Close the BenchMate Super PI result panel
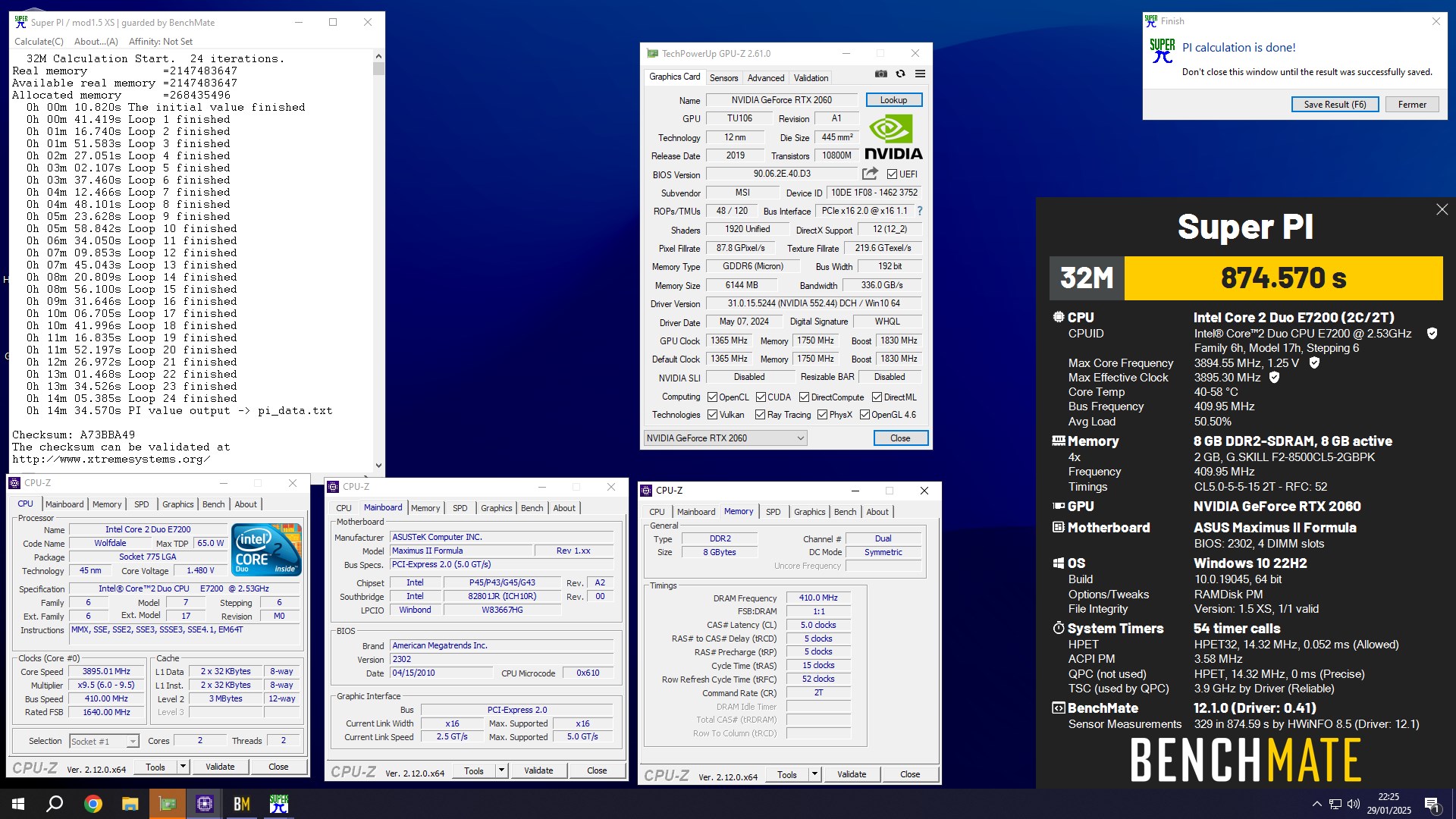The width and height of the screenshot is (1456, 819). tap(1442, 209)
